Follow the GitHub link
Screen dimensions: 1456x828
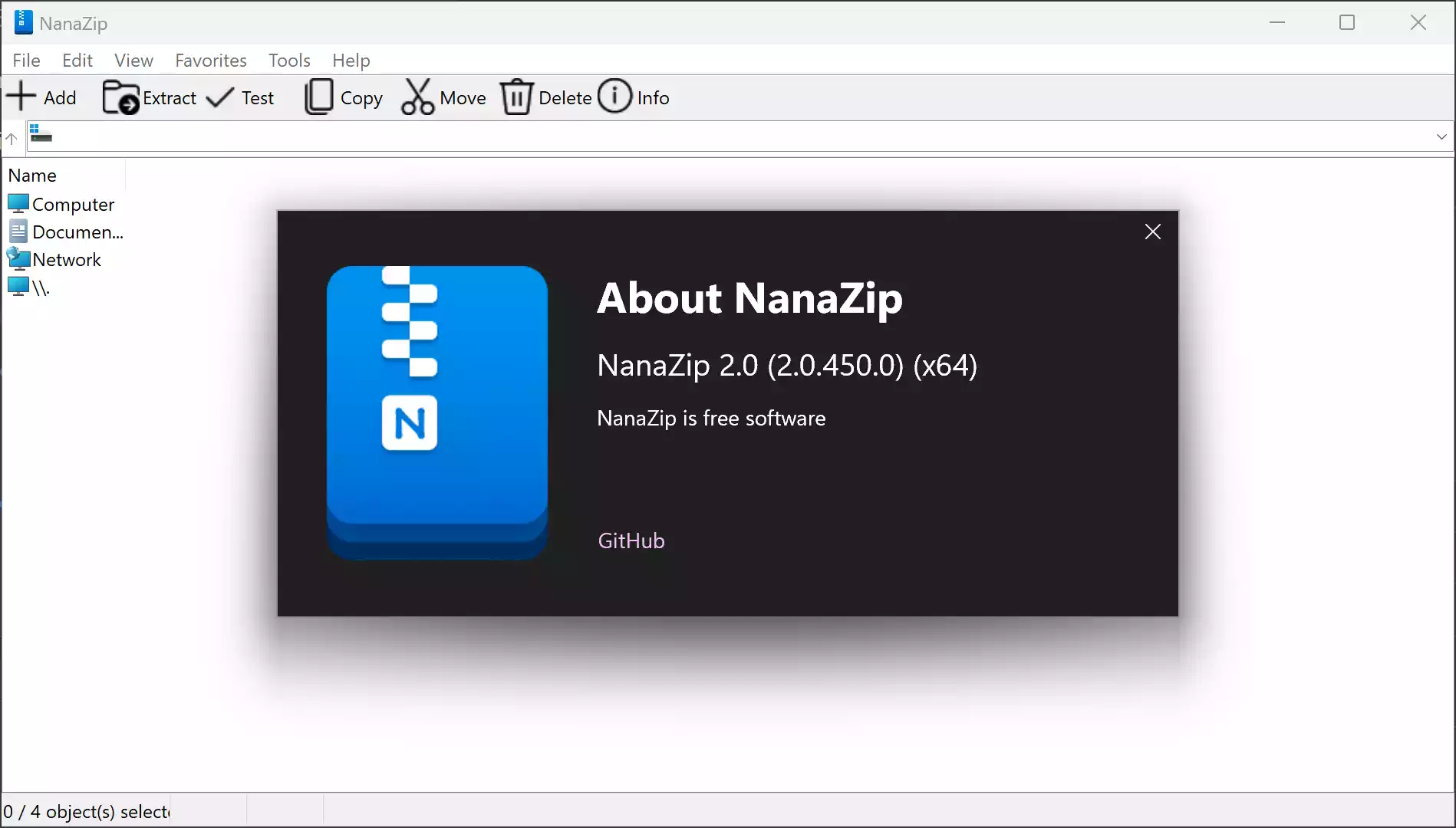[631, 540]
